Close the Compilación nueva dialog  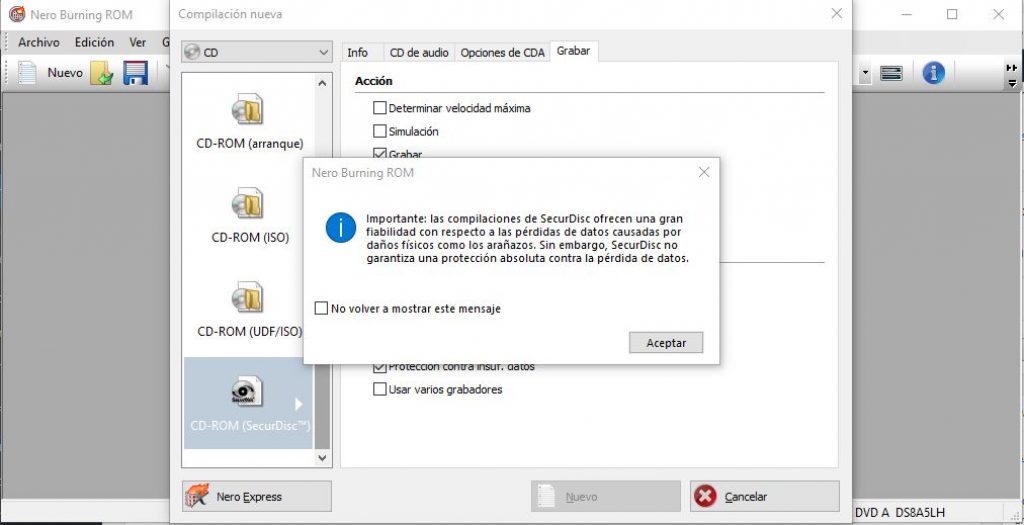(837, 13)
